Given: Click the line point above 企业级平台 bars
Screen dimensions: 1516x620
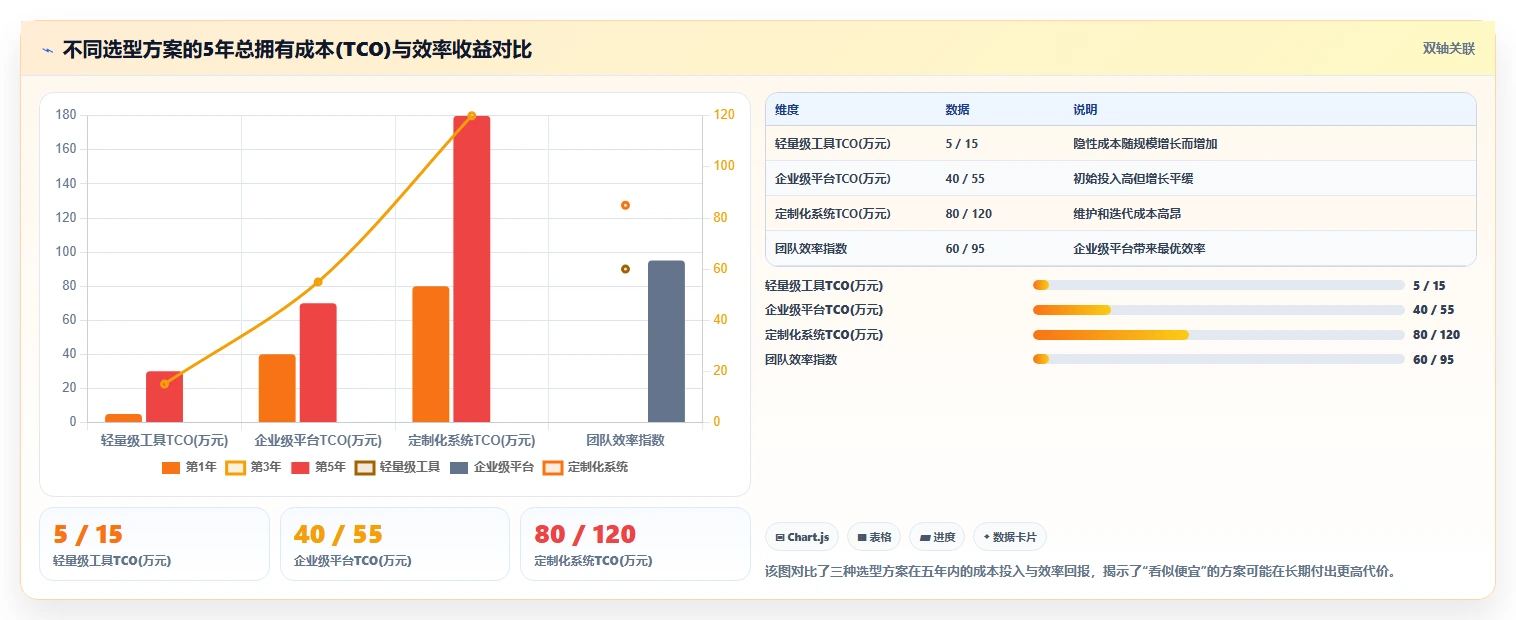Looking at the screenshot, I should coord(318,282).
